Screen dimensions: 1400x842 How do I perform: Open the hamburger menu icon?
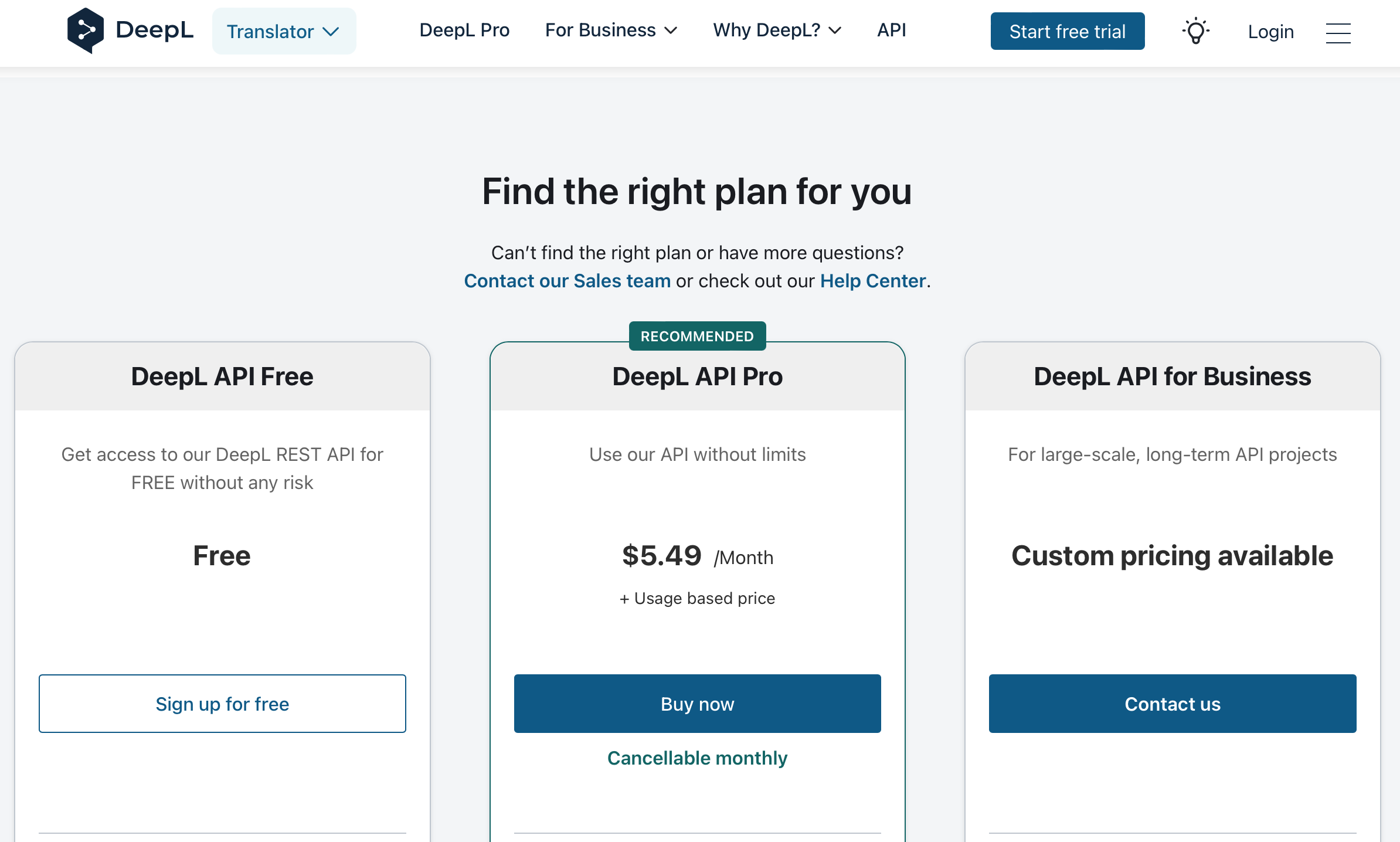[x=1338, y=33]
